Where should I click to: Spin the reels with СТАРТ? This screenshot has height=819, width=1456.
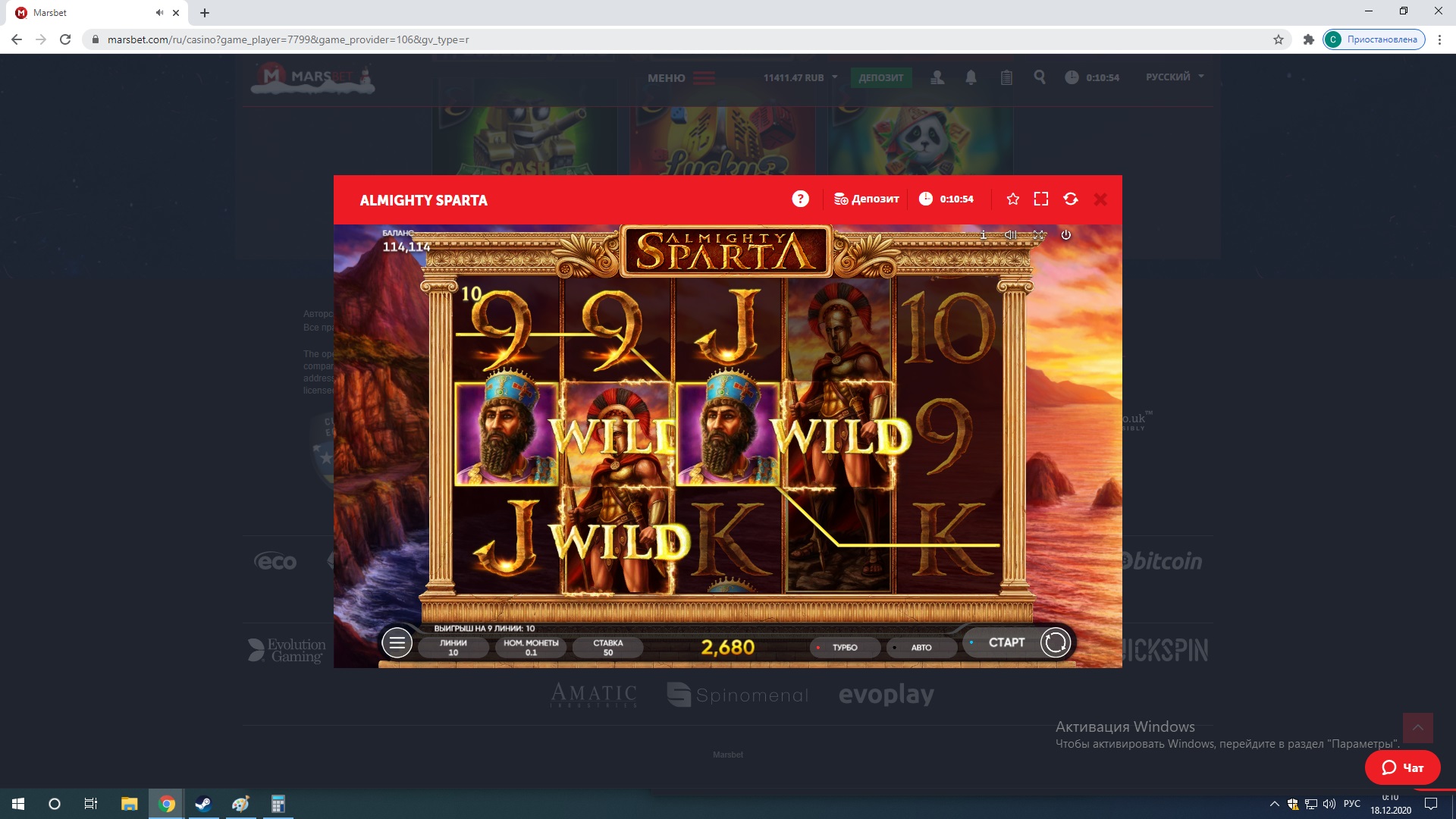[x=1006, y=642]
